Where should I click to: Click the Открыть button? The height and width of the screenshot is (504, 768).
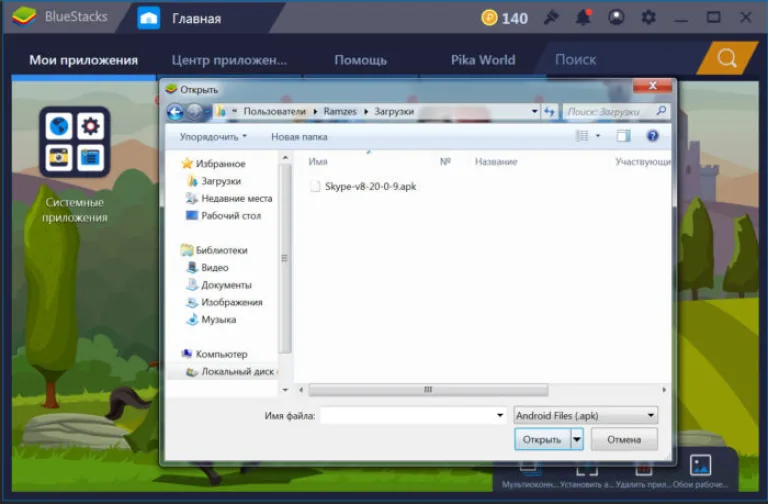point(542,439)
